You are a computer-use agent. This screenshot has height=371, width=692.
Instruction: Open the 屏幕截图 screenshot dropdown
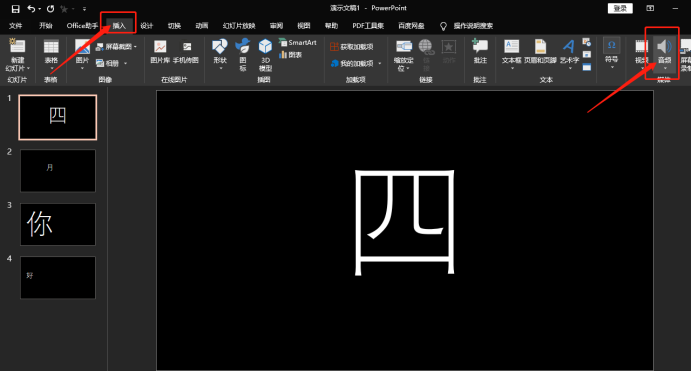[x=135, y=47]
